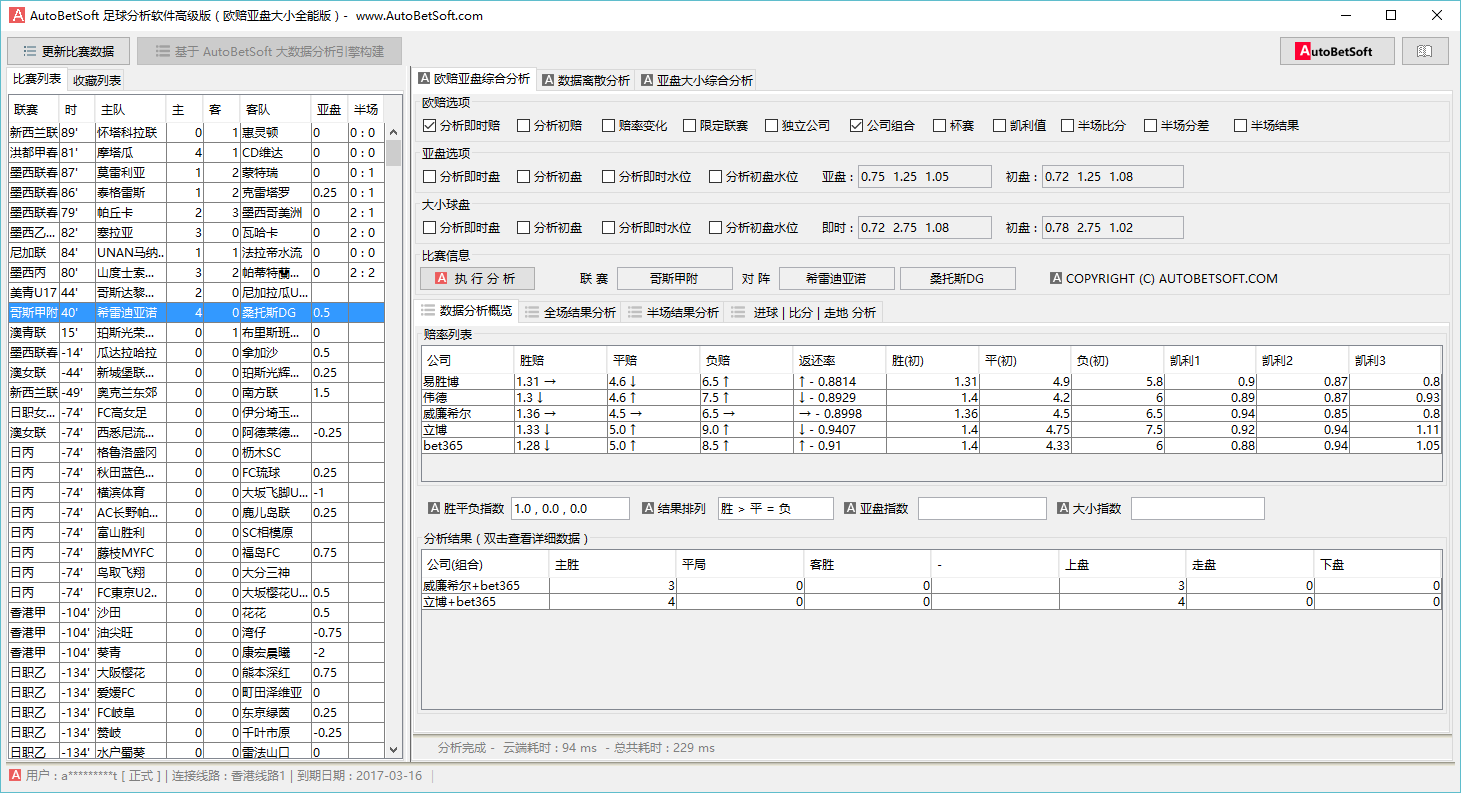This screenshot has width=1461, height=793.
Task: Click the match list scroll up arrow
Action: [393, 130]
